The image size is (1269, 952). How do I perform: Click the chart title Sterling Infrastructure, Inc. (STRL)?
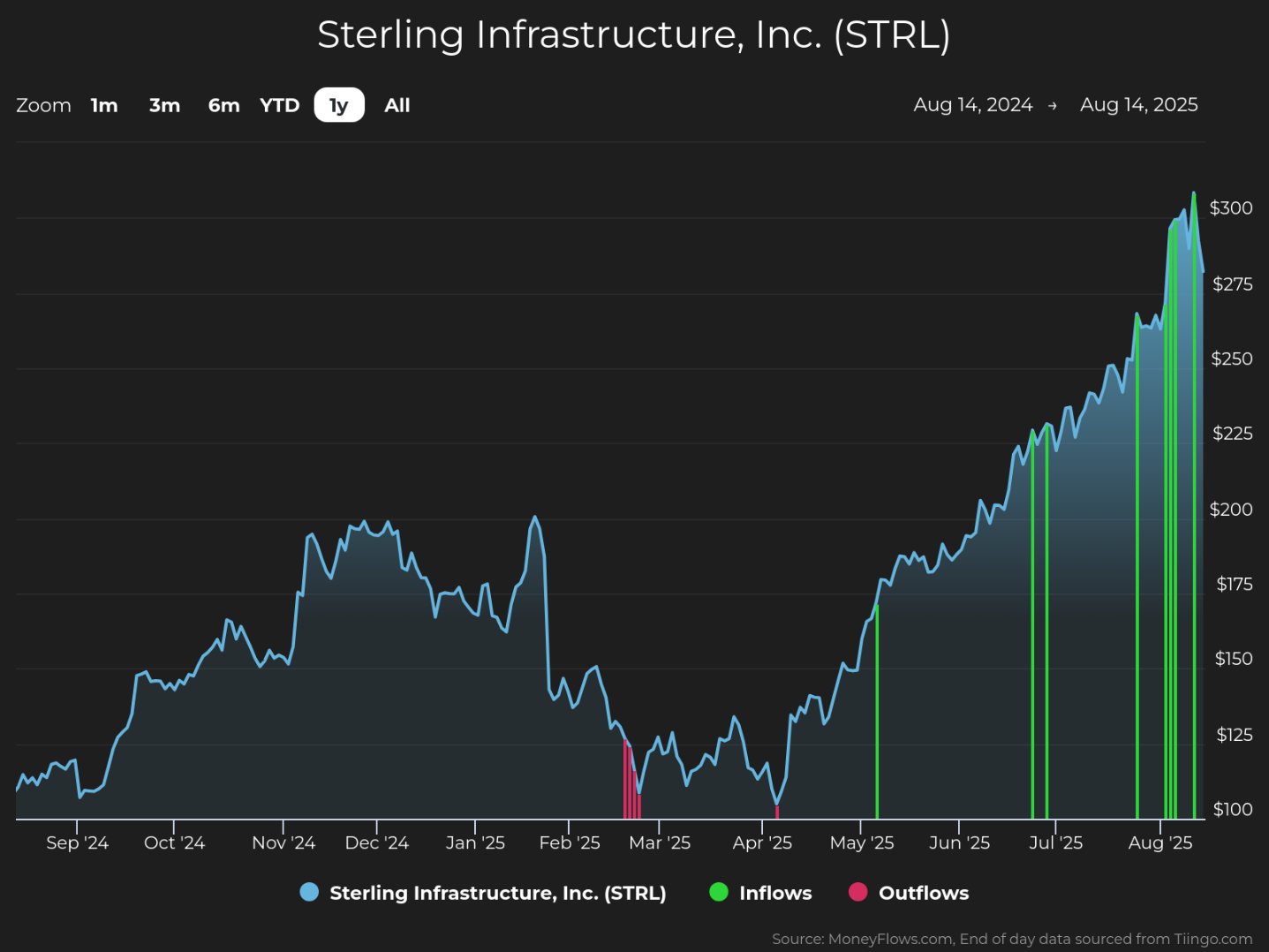click(634, 35)
